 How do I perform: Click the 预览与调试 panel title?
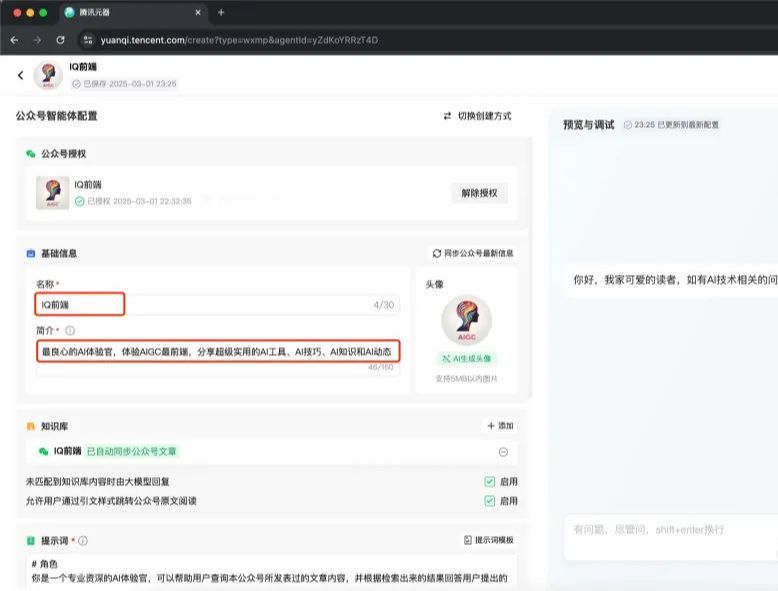pos(588,125)
